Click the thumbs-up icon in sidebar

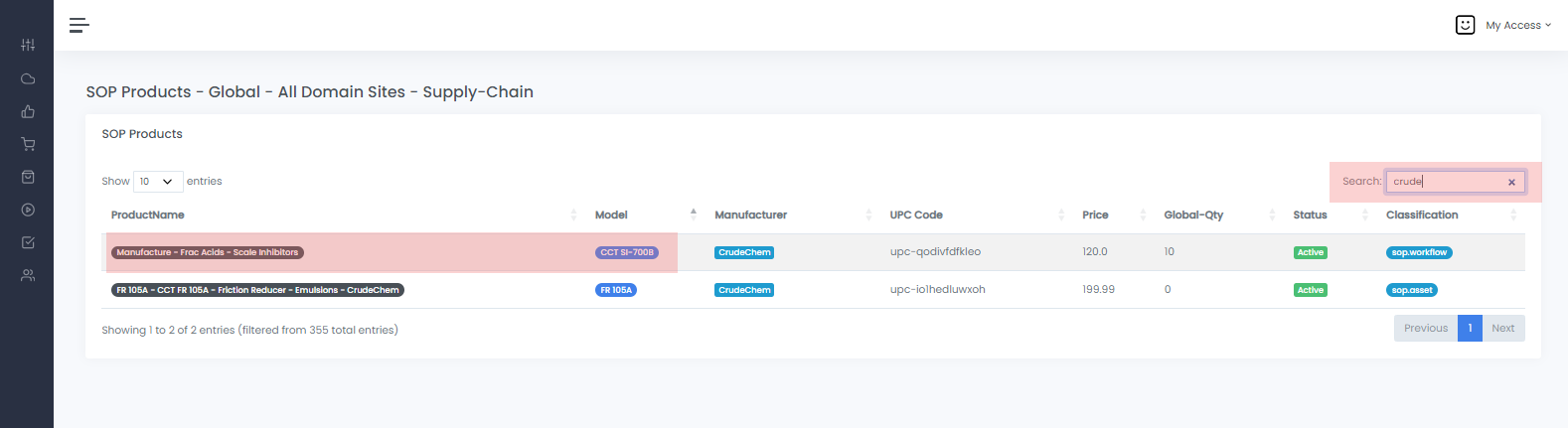pos(28,111)
